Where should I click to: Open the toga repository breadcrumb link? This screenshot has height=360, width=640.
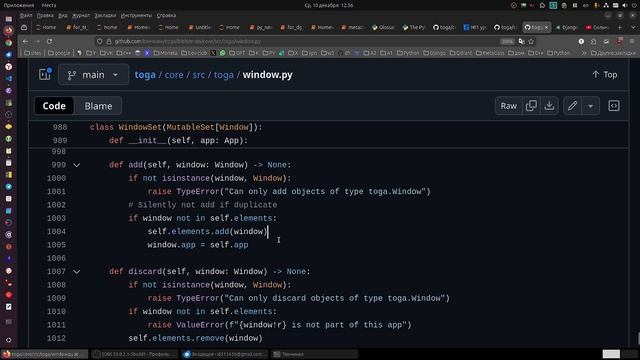pos(145,75)
